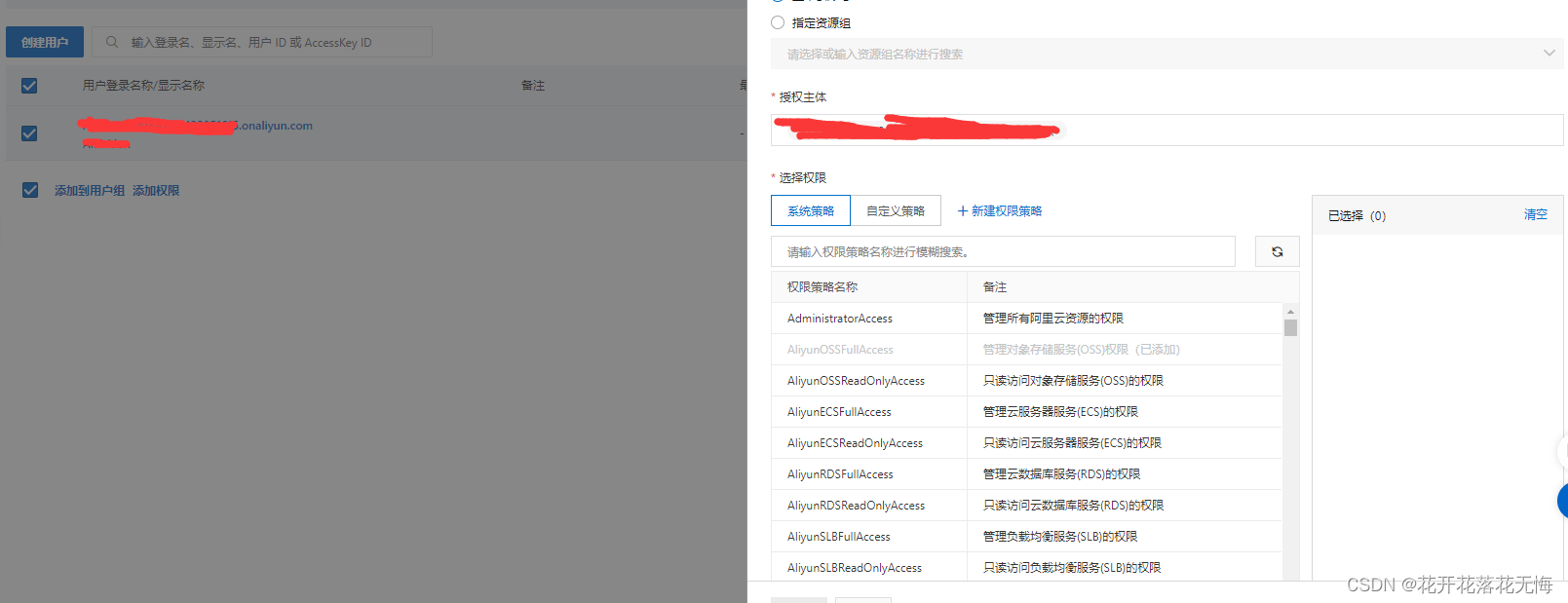Click the 添加权限 link
This screenshot has height=603, width=1568.
coord(156,191)
